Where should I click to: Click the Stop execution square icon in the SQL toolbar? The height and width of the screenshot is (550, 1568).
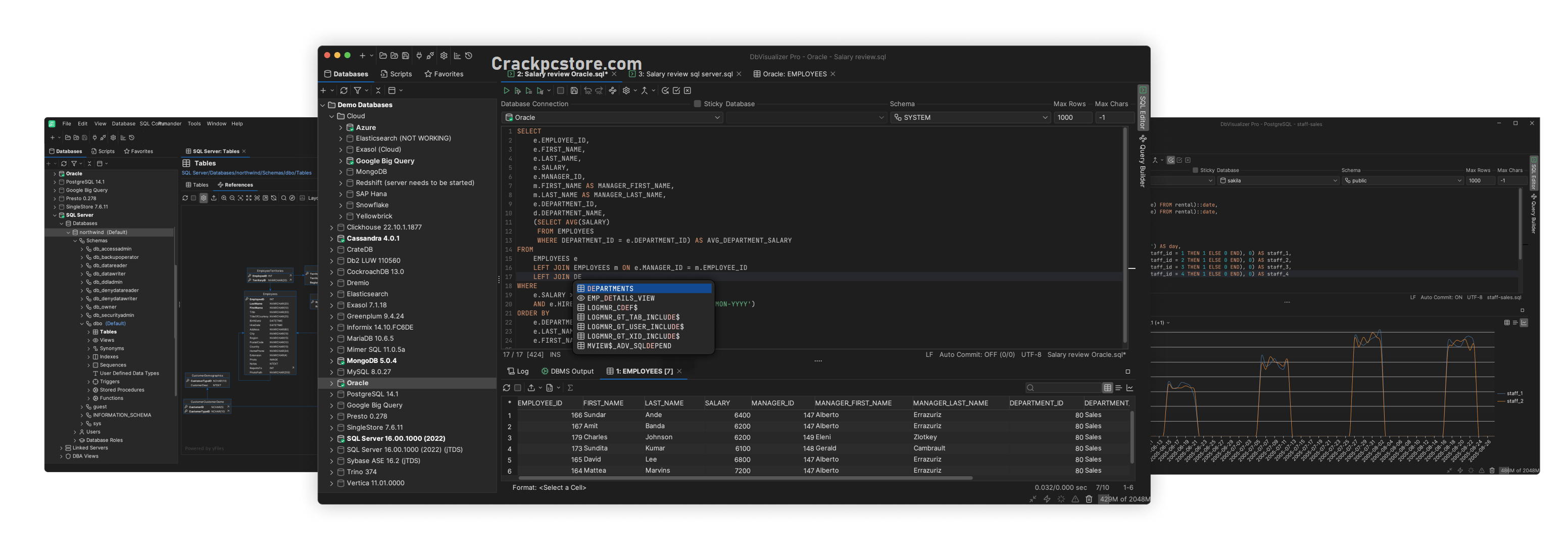click(x=561, y=91)
